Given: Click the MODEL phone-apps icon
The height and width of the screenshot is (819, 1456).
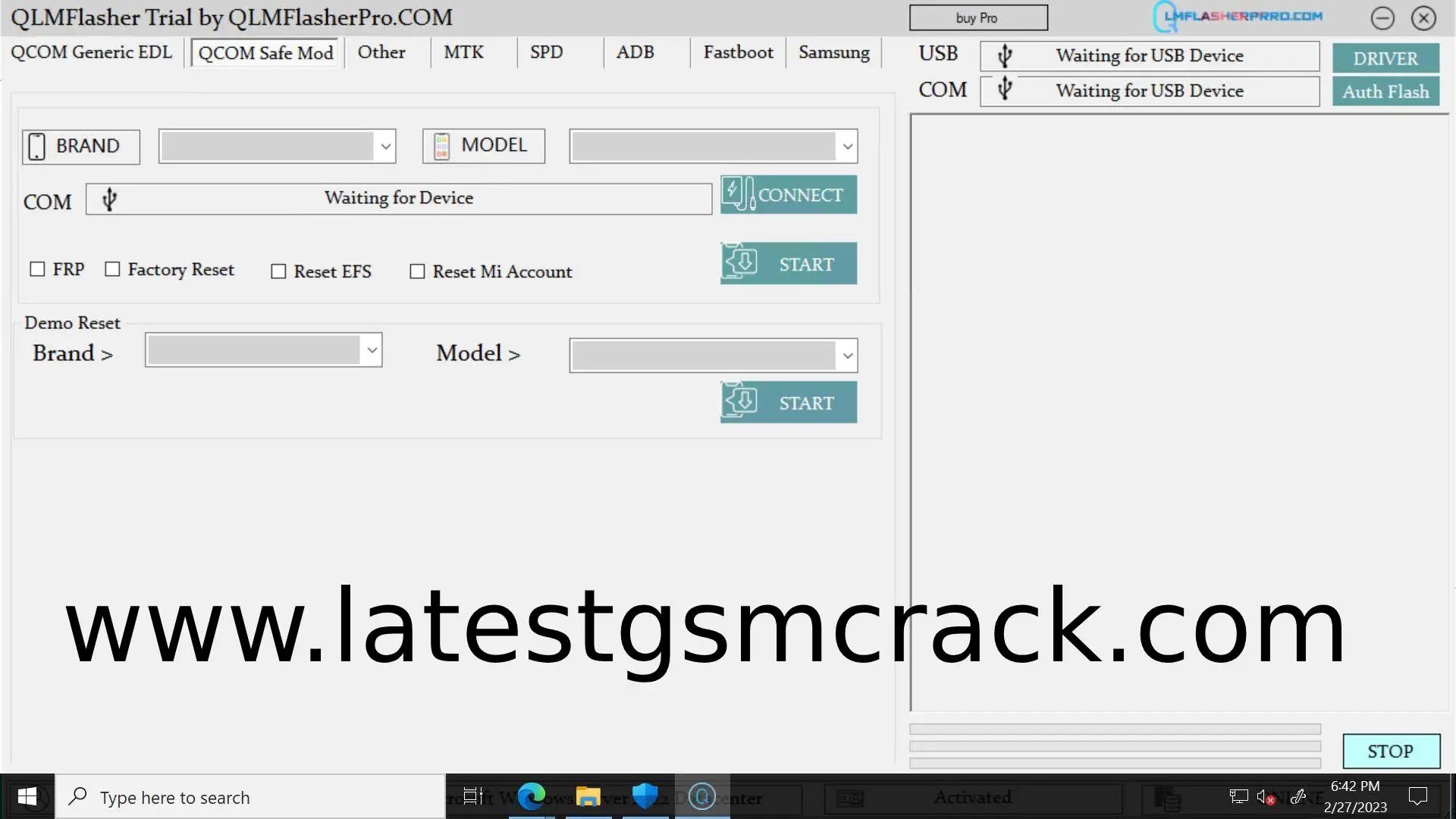Looking at the screenshot, I should 441,146.
